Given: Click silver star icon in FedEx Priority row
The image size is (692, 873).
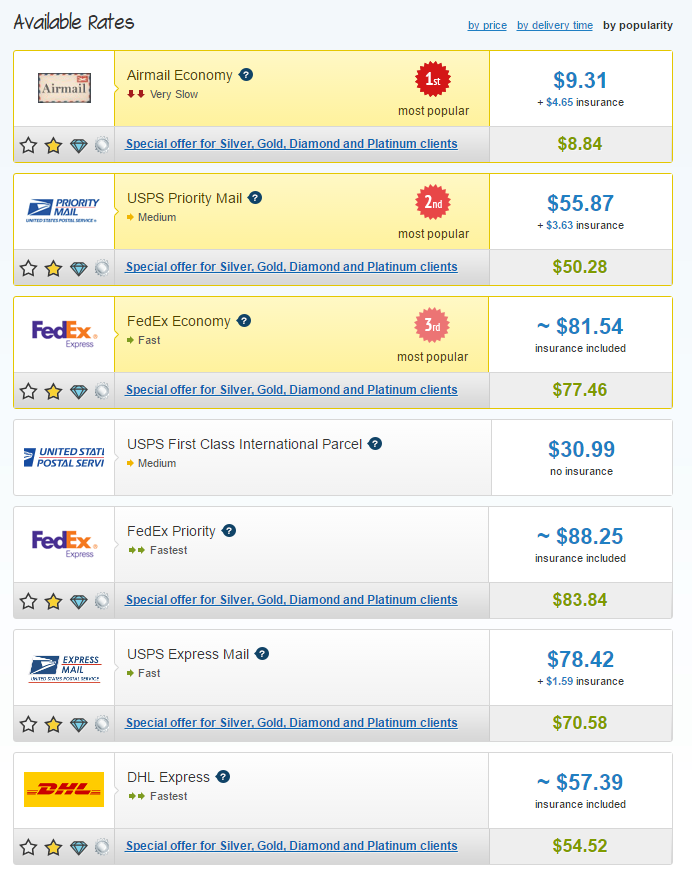Looking at the screenshot, I should [x=28, y=601].
